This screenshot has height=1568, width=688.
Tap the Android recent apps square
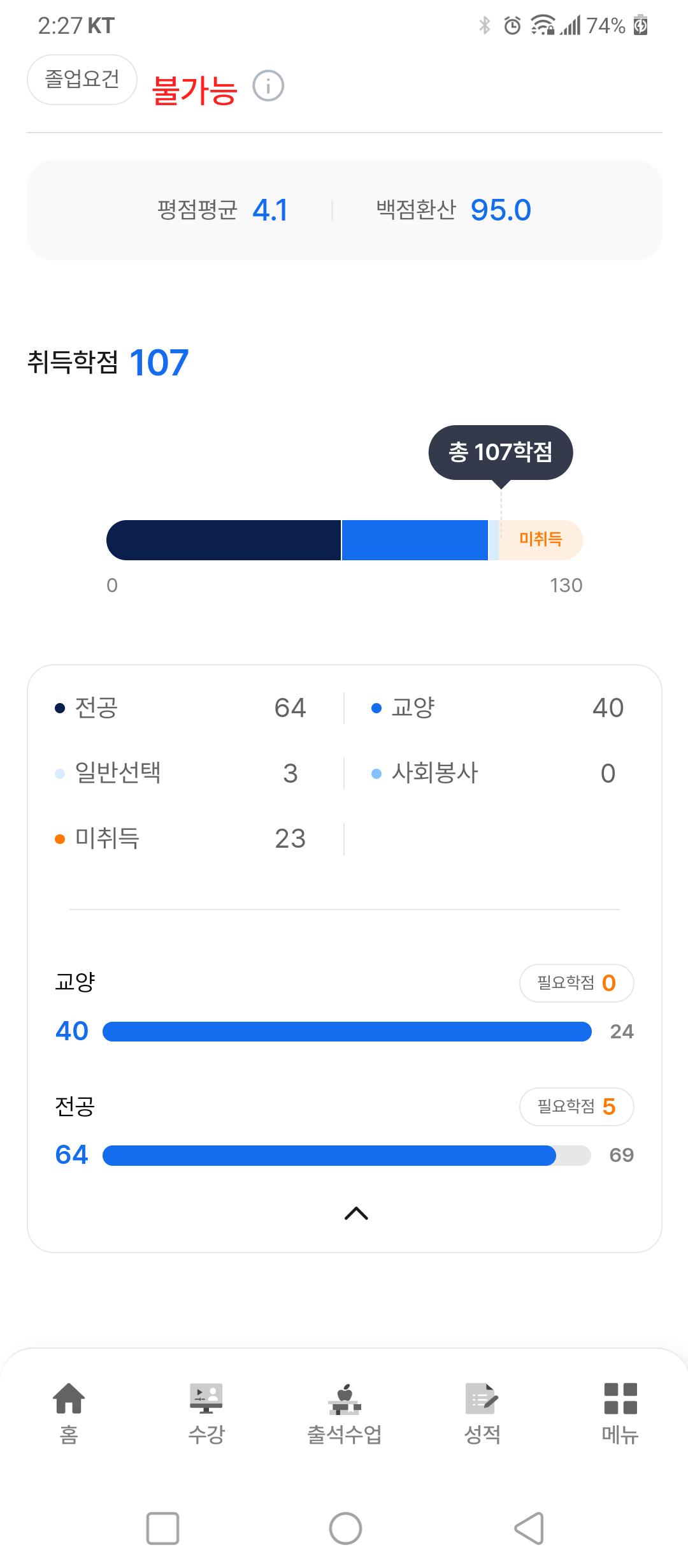(x=162, y=1528)
